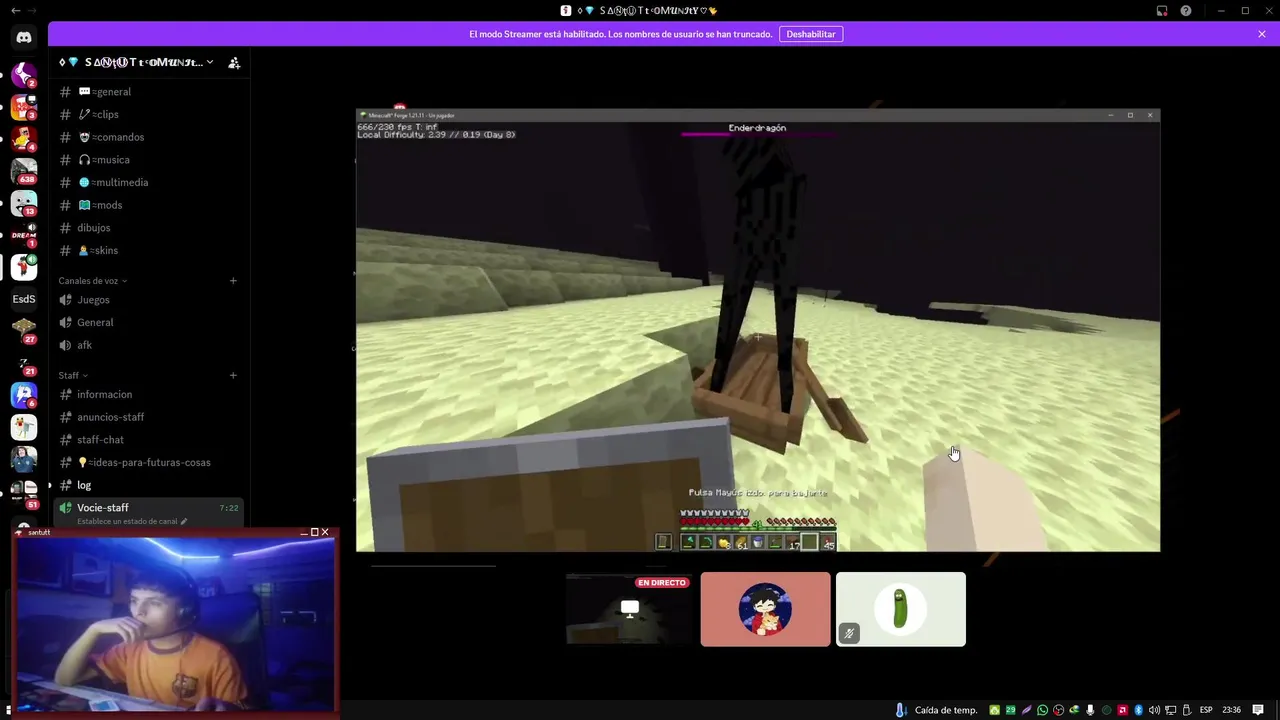The image size is (1280, 720).
Task: Open blue P server icon with badge 6
Action: pyautogui.click(x=24, y=395)
